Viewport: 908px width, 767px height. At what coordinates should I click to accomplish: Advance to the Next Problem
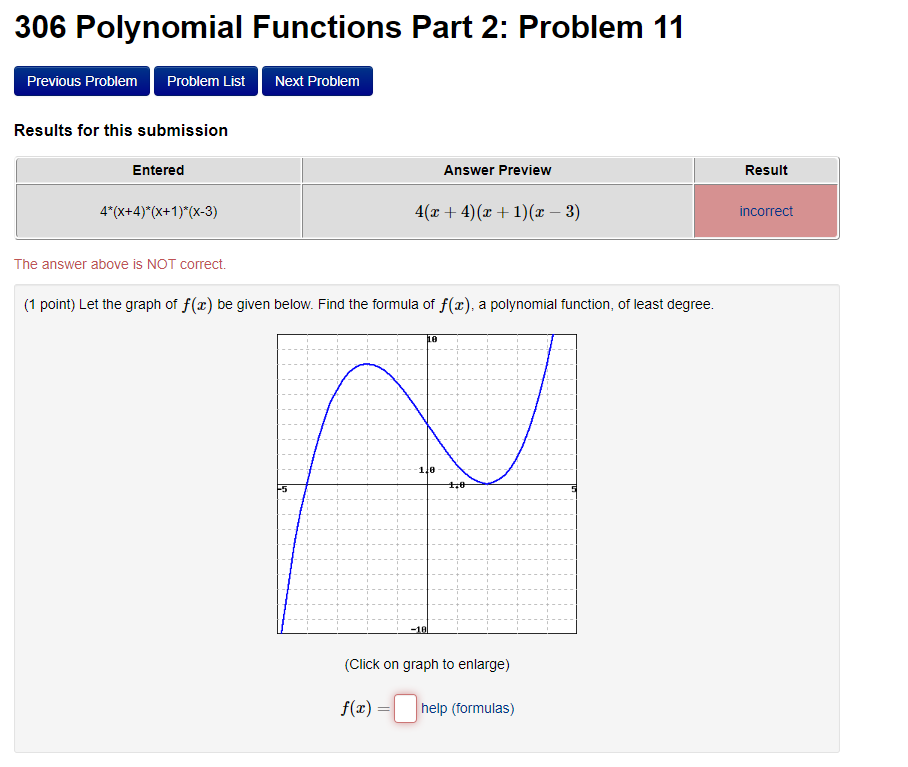pos(317,81)
